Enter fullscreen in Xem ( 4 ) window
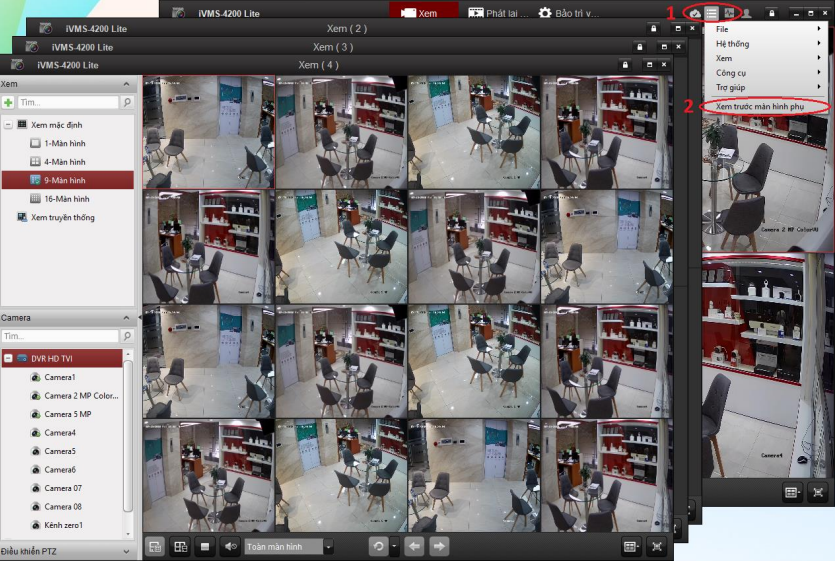 click(657, 547)
